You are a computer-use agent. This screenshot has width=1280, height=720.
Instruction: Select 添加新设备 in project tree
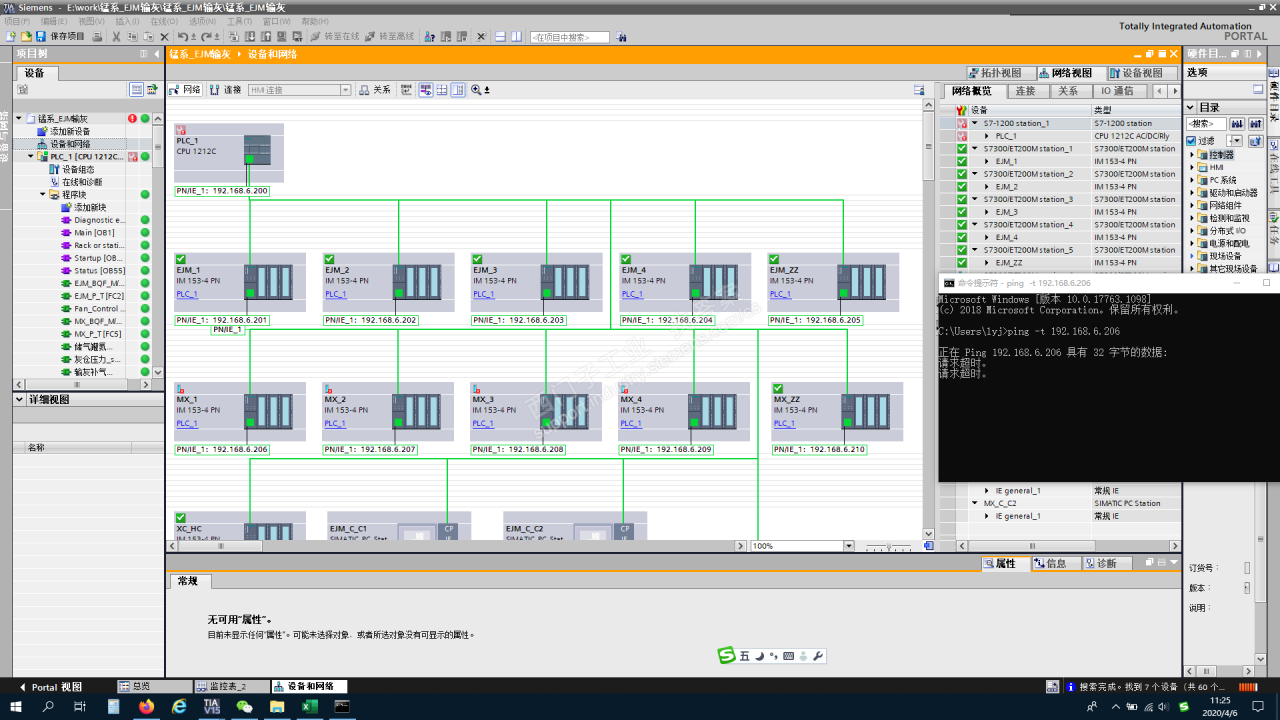pos(70,131)
